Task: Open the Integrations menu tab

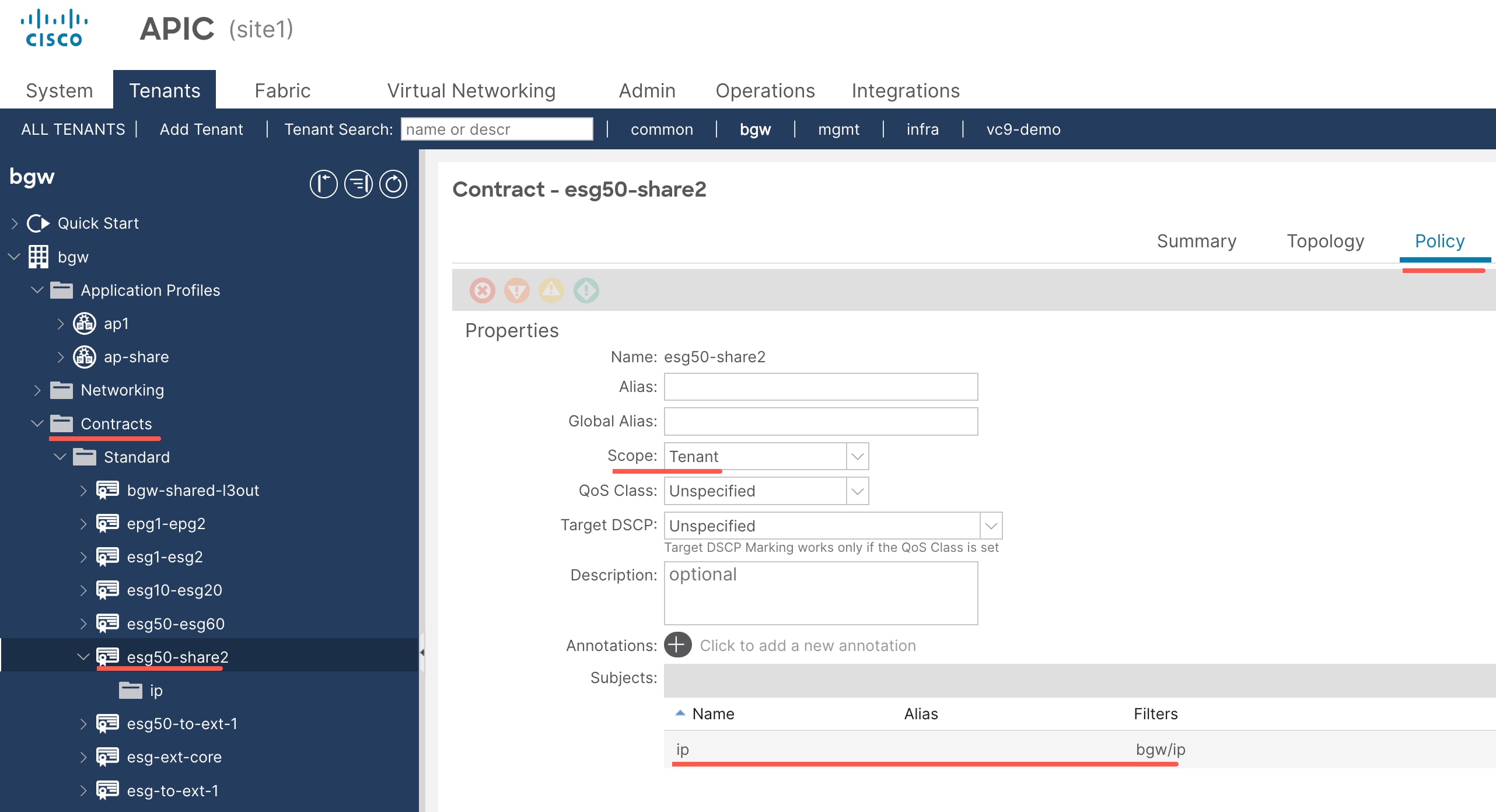Action: (x=906, y=90)
